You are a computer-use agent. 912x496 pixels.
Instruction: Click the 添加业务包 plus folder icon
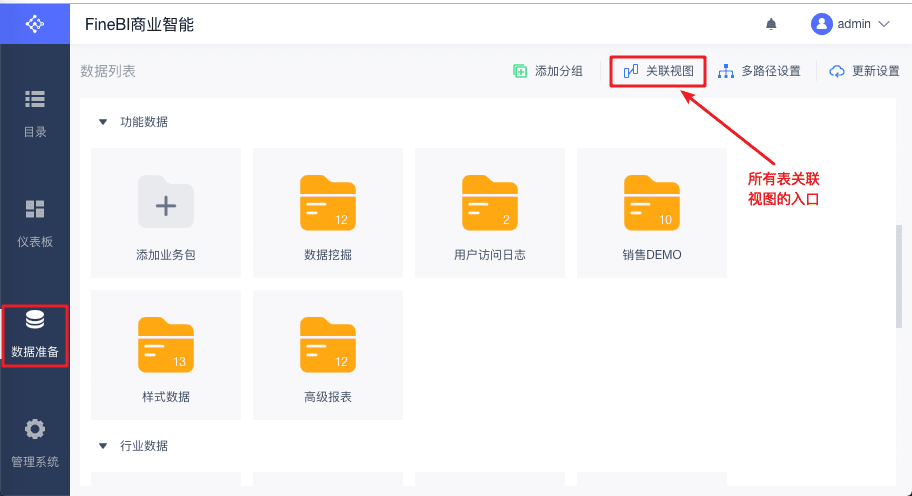(x=166, y=202)
